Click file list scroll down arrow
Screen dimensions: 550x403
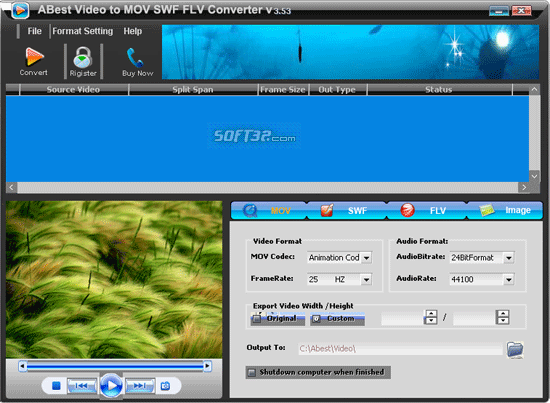[x=534, y=176]
